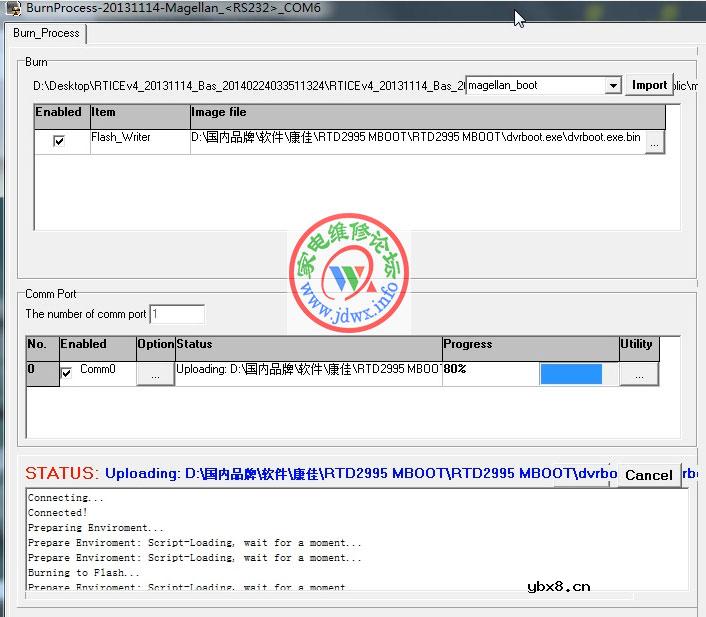The image size is (706, 617).
Task: Open Comm0 Option ... button
Action: coord(155,374)
